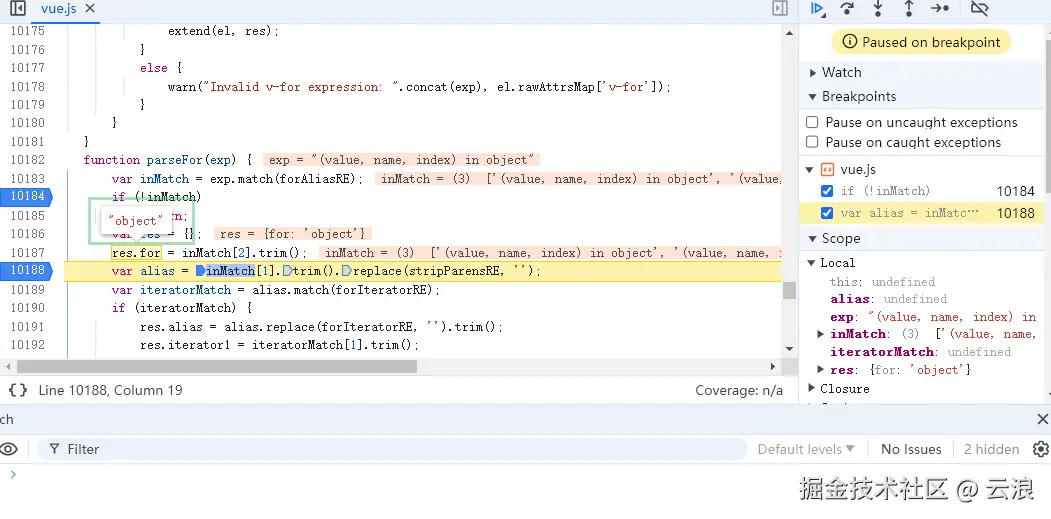Viewport: 1051px width, 519px height.
Task: Uncheck the if (!inMatch) breakpoint
Action: coord(827,191)
